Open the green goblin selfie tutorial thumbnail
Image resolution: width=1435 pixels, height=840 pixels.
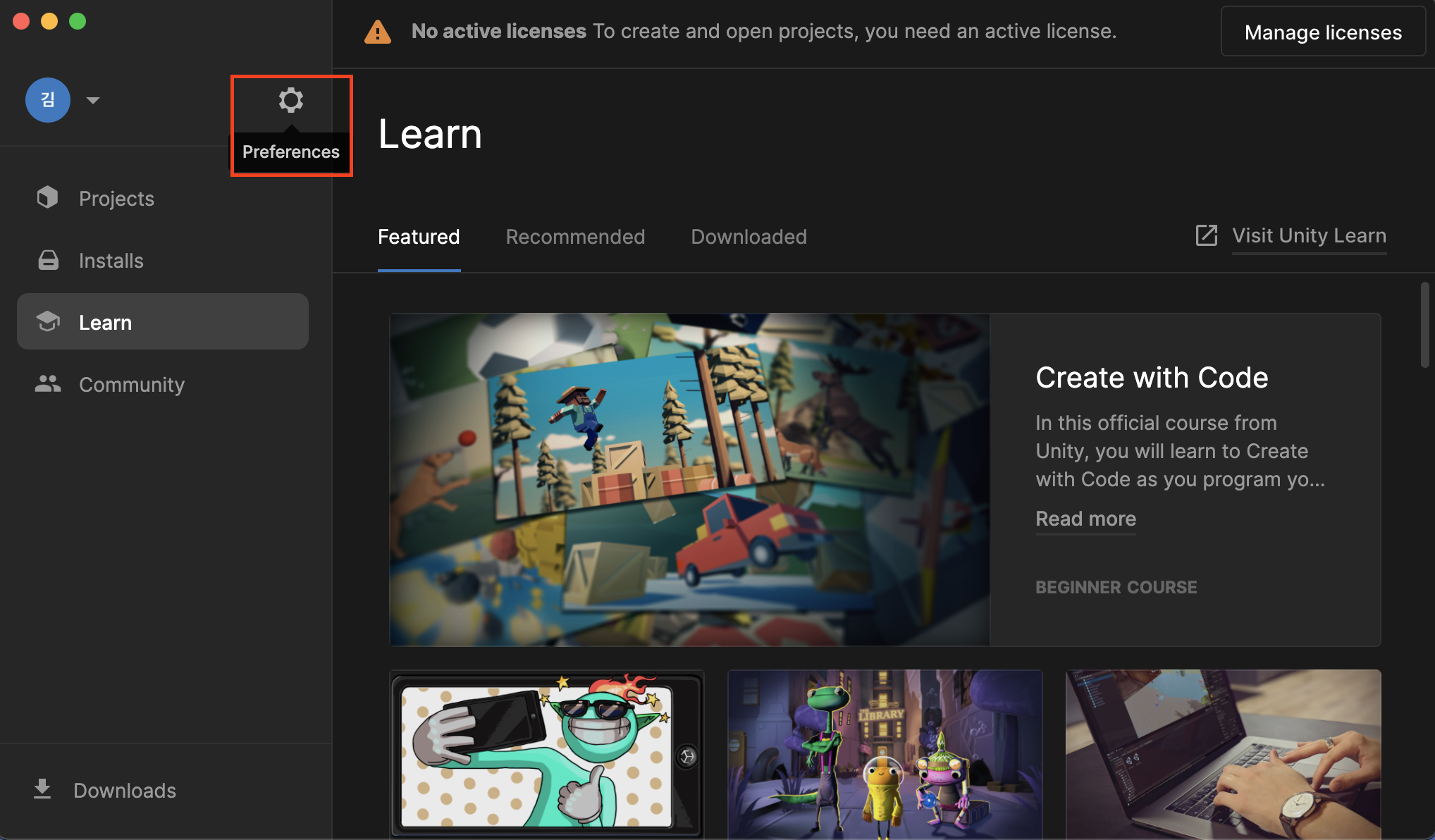(546, 754)
